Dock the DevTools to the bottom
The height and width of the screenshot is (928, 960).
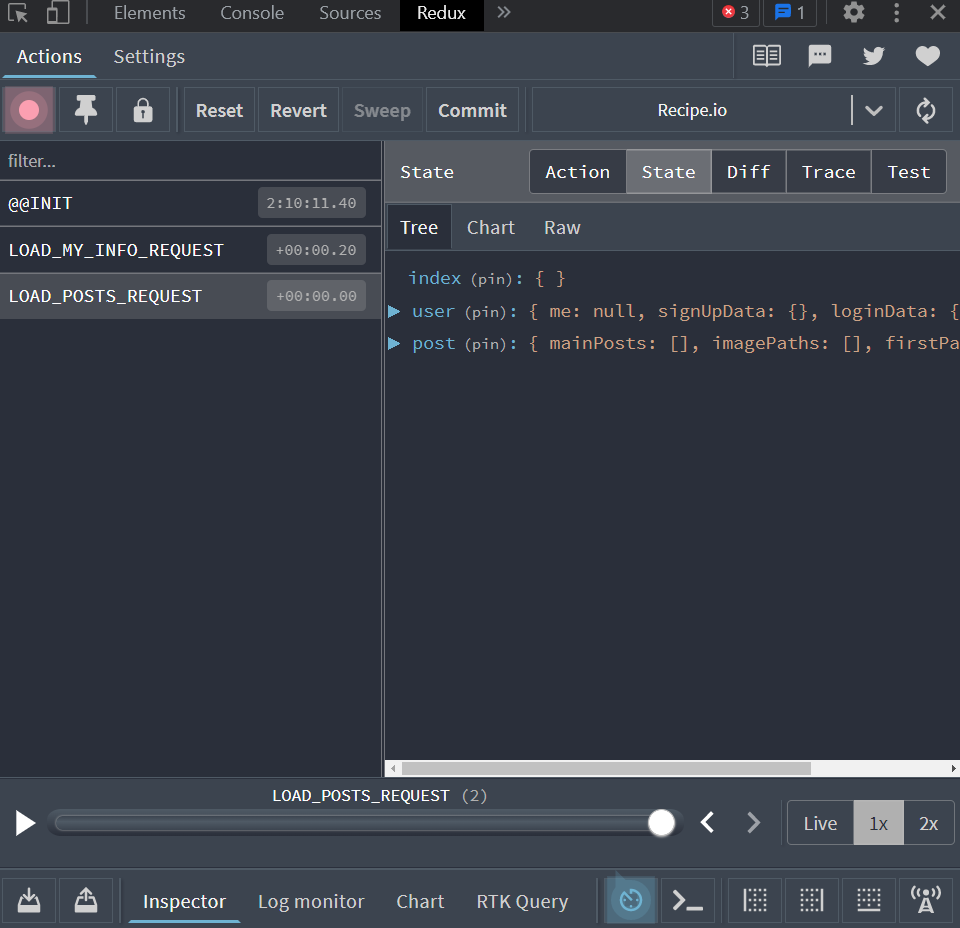868,900
